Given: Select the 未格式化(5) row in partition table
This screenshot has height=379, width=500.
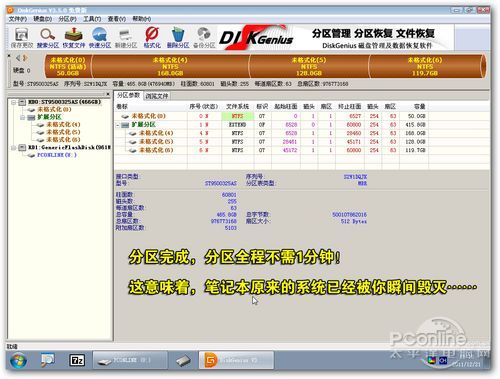Looking at the screenshot, I should pyautogui.click(x=271, y=142).
